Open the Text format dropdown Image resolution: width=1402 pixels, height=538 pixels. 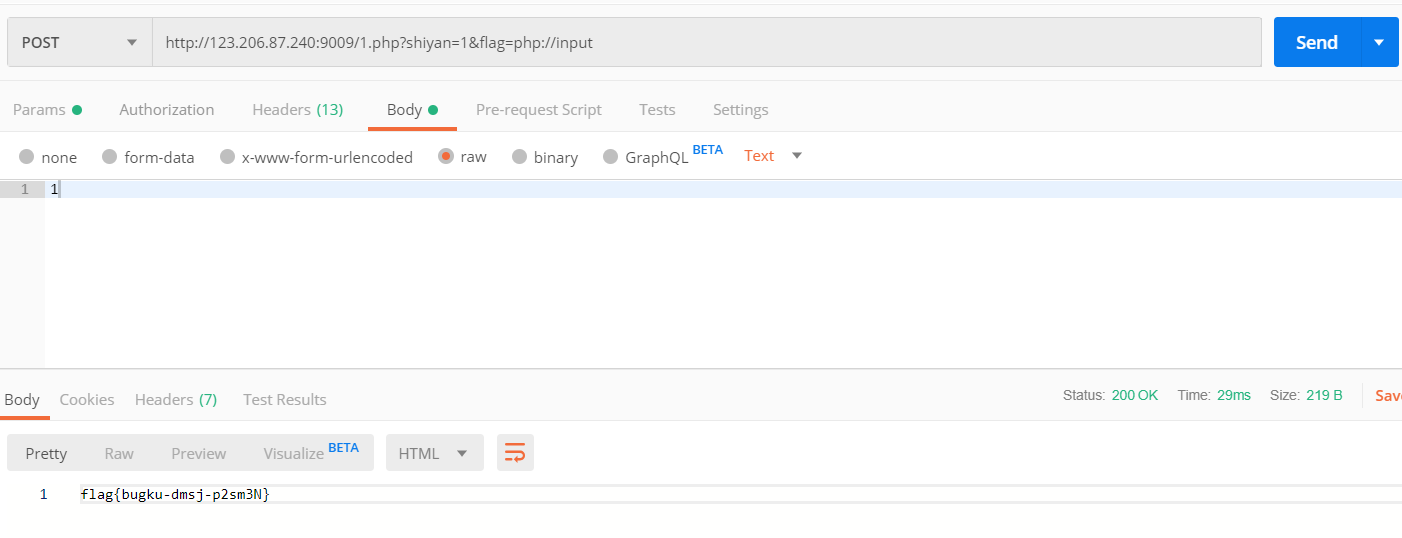[774, 156]
